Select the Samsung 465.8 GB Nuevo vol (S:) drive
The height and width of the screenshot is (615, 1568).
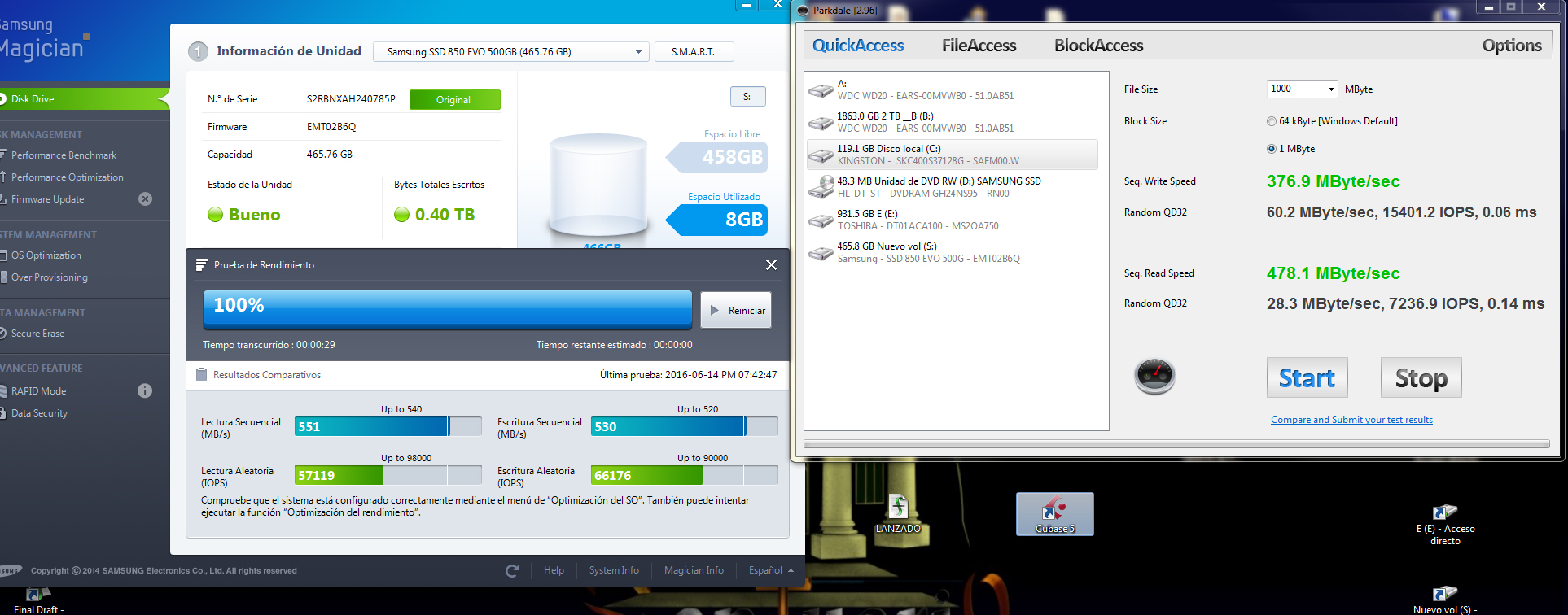click(x=952, y=252)
